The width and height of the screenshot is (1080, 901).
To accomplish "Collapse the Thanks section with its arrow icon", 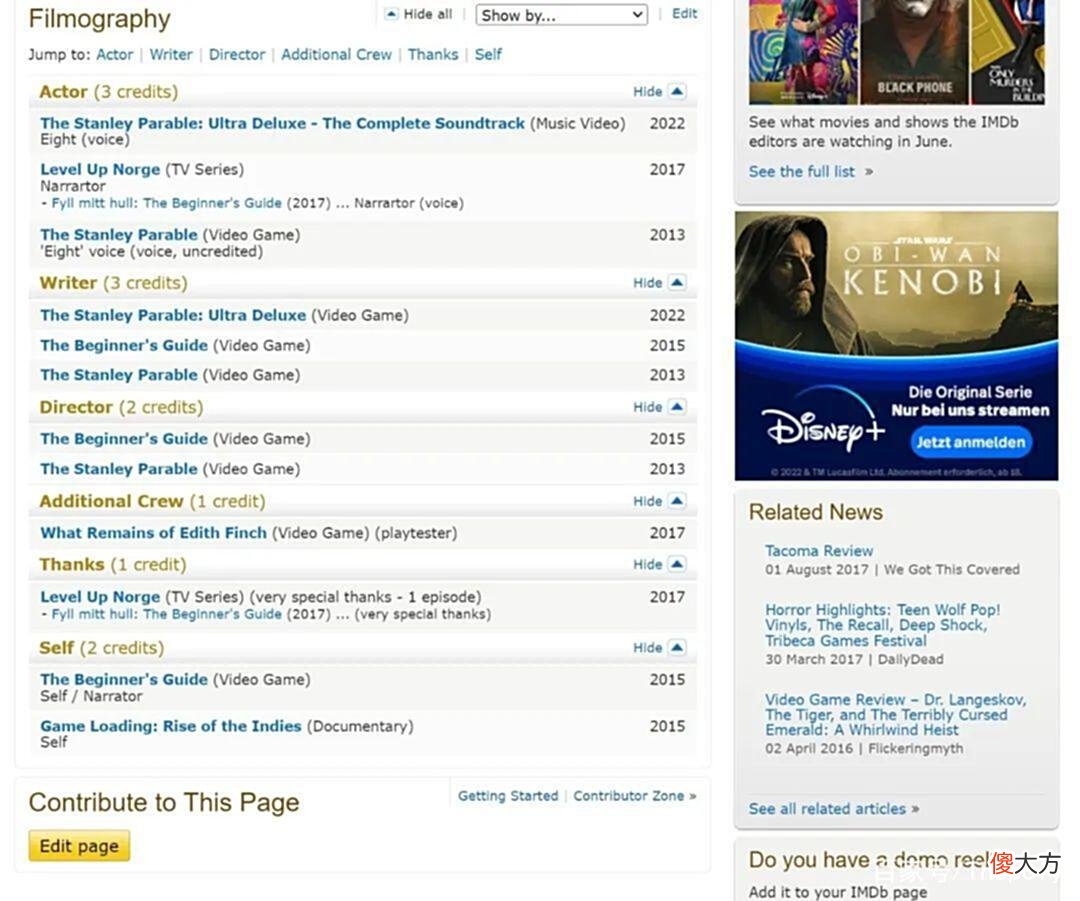I will (677, 564).
